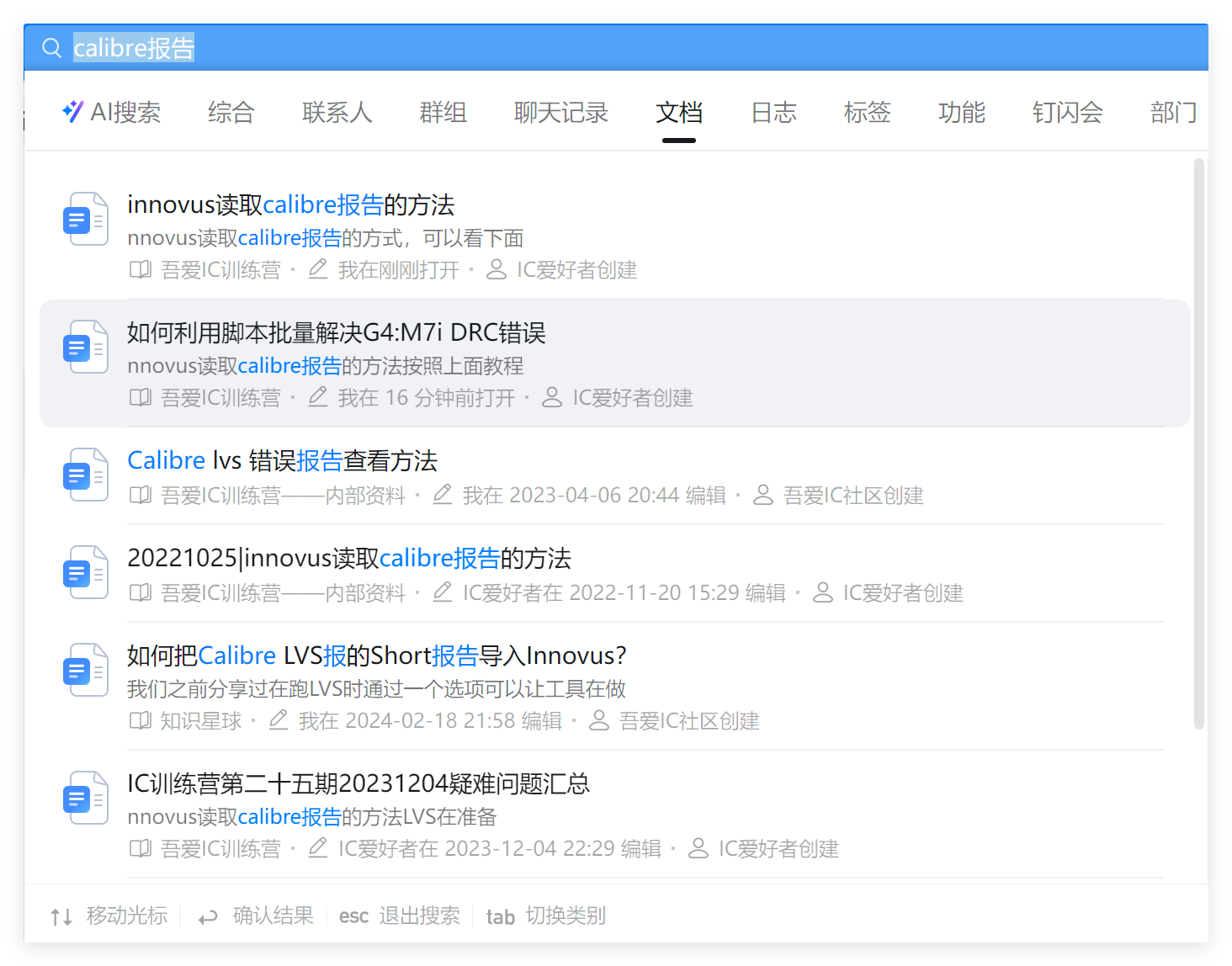The width and height of the screenshot is (1232, 966).
Task: Click person icon in the 疑难问题汇总 row
Action: (x=698, y=848)
